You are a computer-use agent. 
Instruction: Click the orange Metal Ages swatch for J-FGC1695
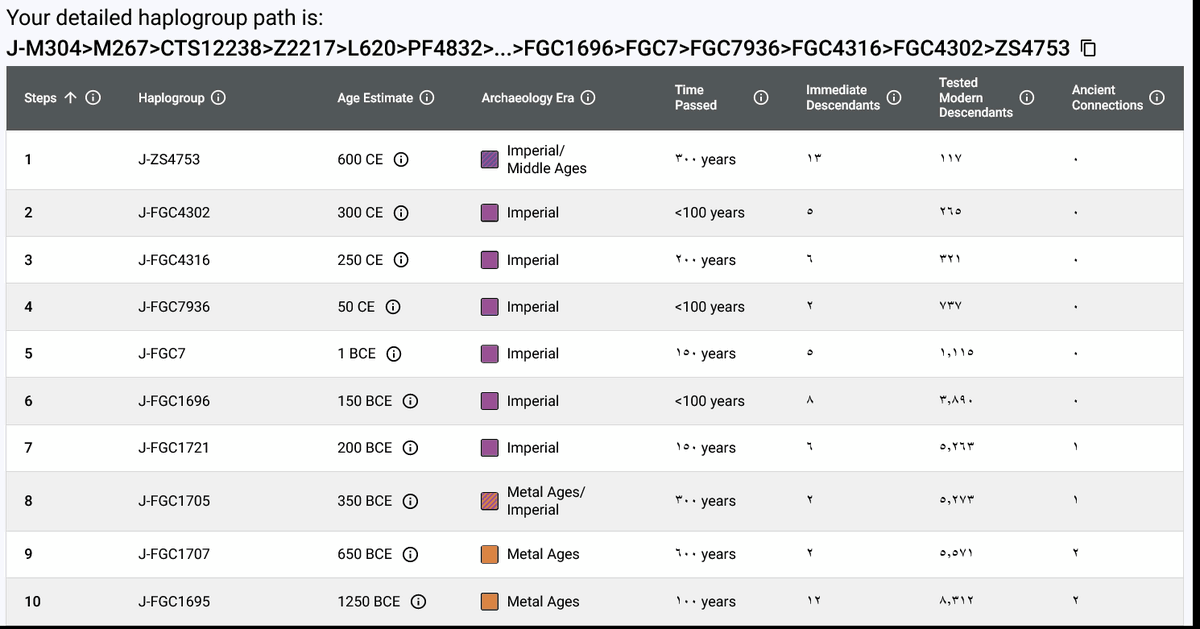(x=490, y=602)
